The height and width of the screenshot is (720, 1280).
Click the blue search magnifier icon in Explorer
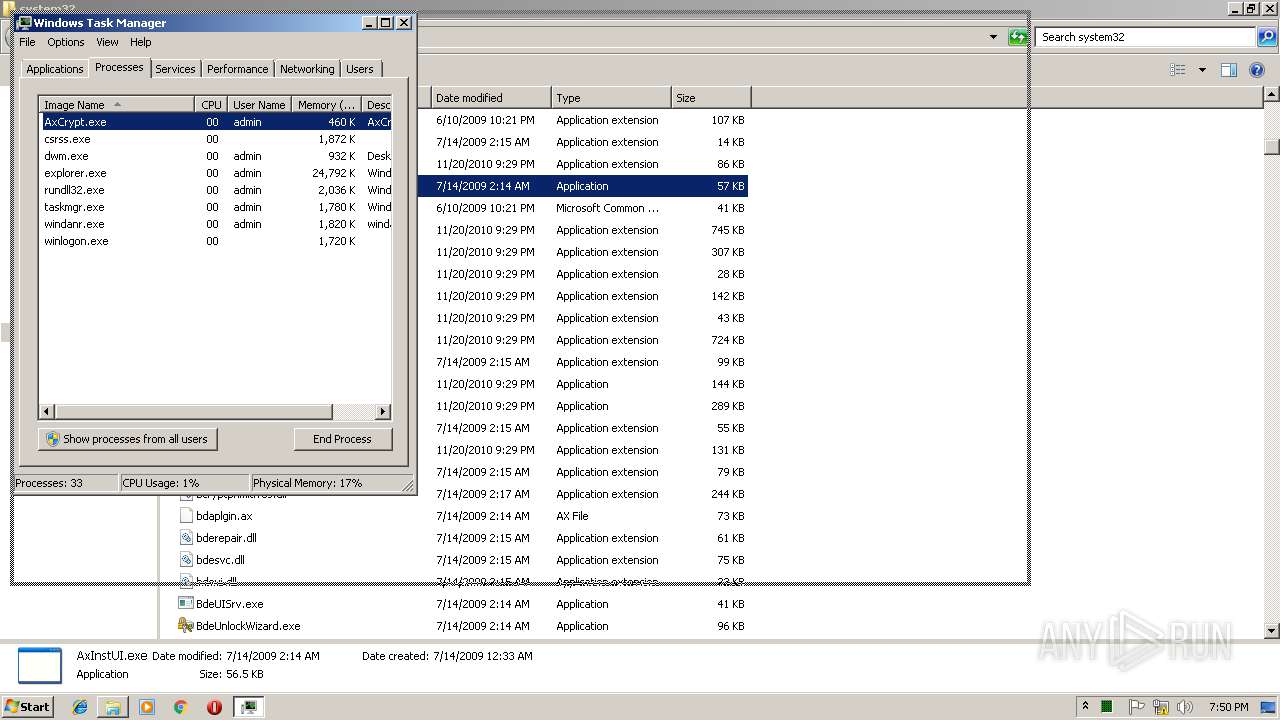point(1266,37)
